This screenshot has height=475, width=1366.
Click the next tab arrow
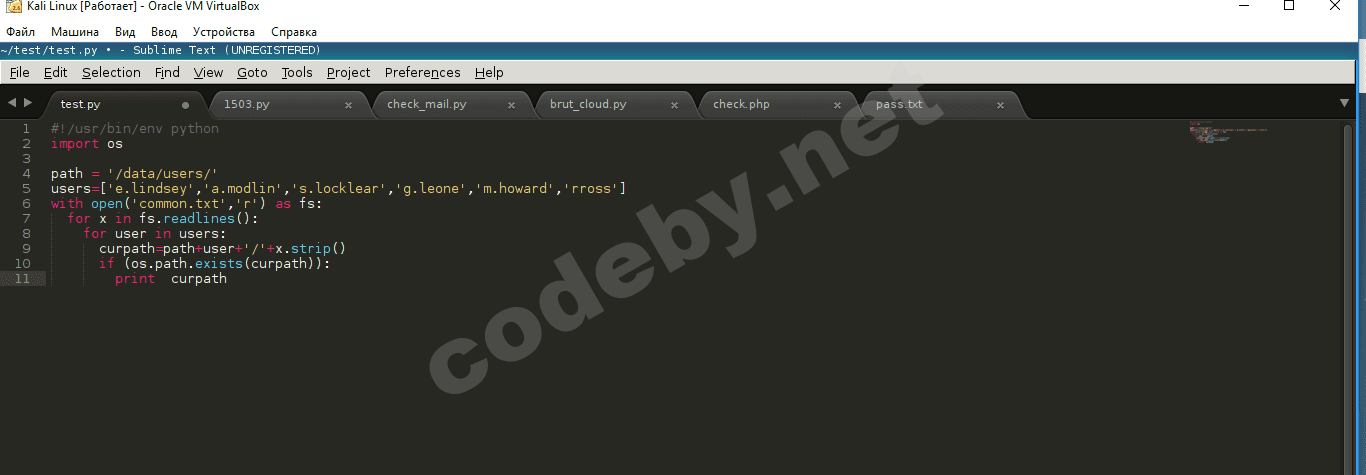[x=28, y=103]
